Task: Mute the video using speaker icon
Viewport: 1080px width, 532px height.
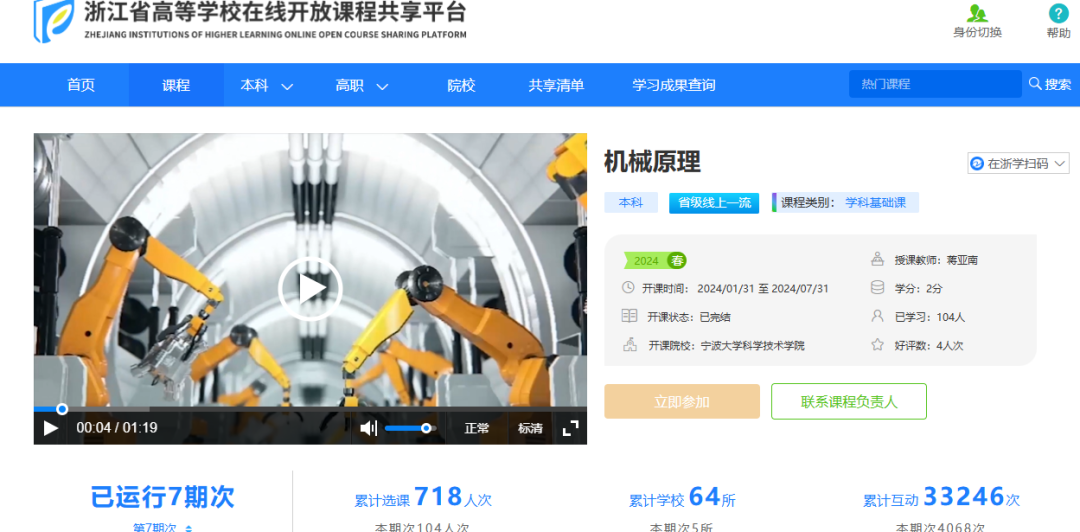Action: [368, 428]
